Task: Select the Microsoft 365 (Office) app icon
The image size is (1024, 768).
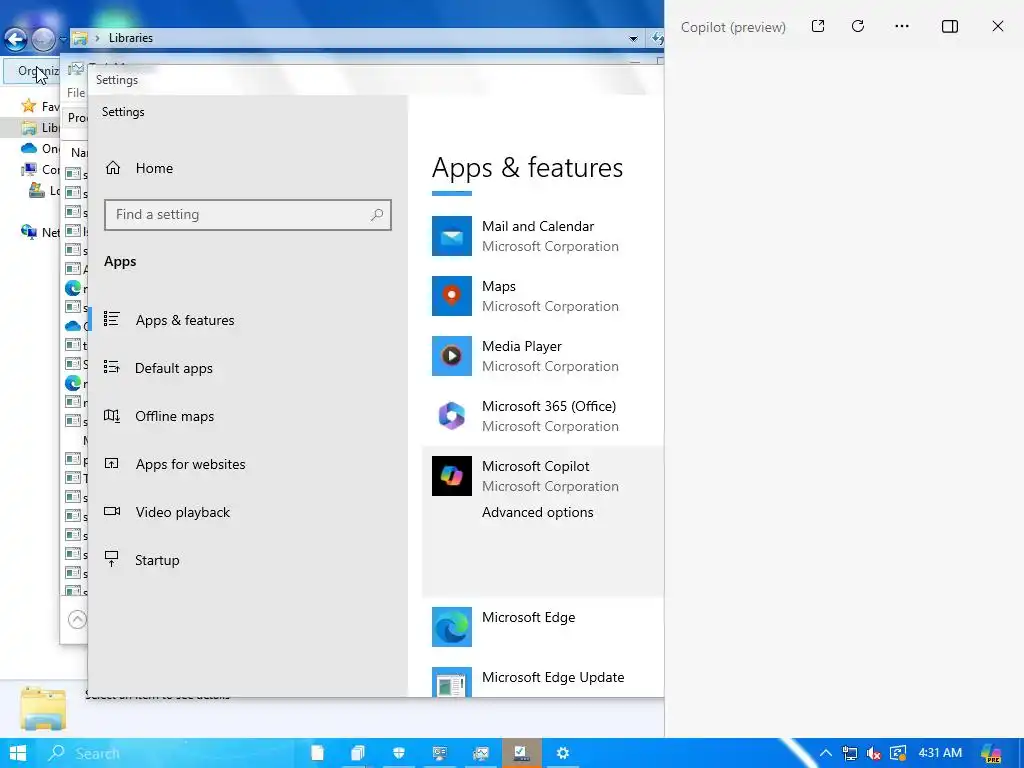Action: click(x=451, y=416)
